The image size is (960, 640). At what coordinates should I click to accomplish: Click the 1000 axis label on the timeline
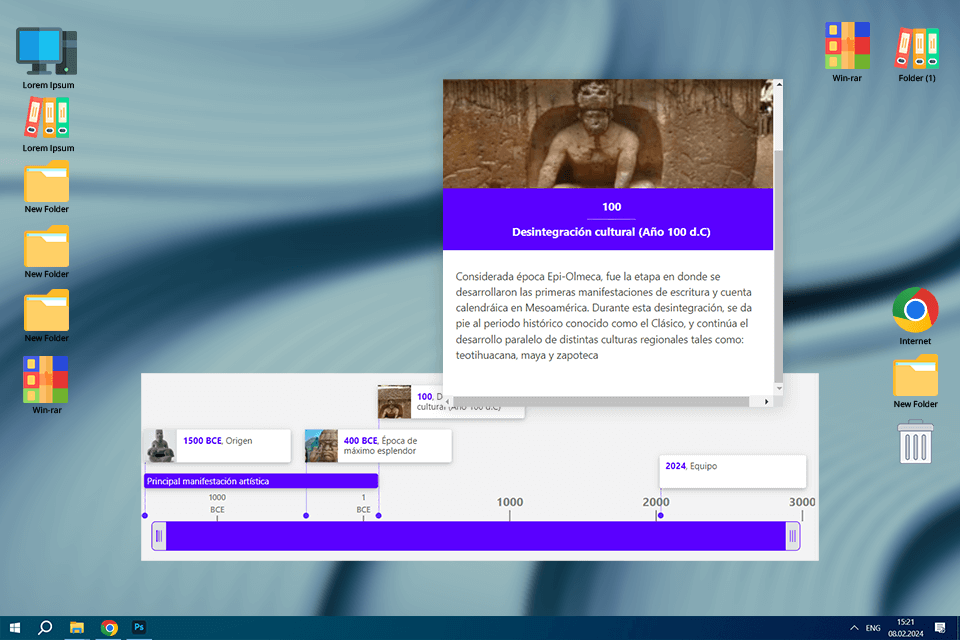coord(510,502)
